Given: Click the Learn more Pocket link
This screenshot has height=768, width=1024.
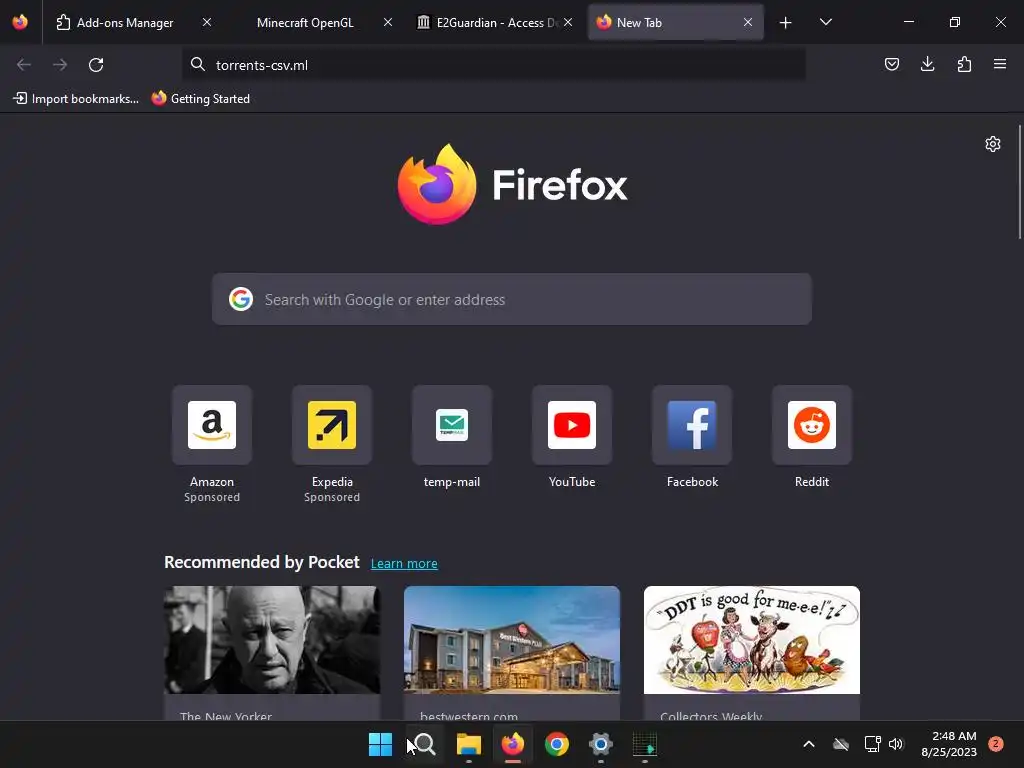Looking at the screenshot, I should 404,564.
